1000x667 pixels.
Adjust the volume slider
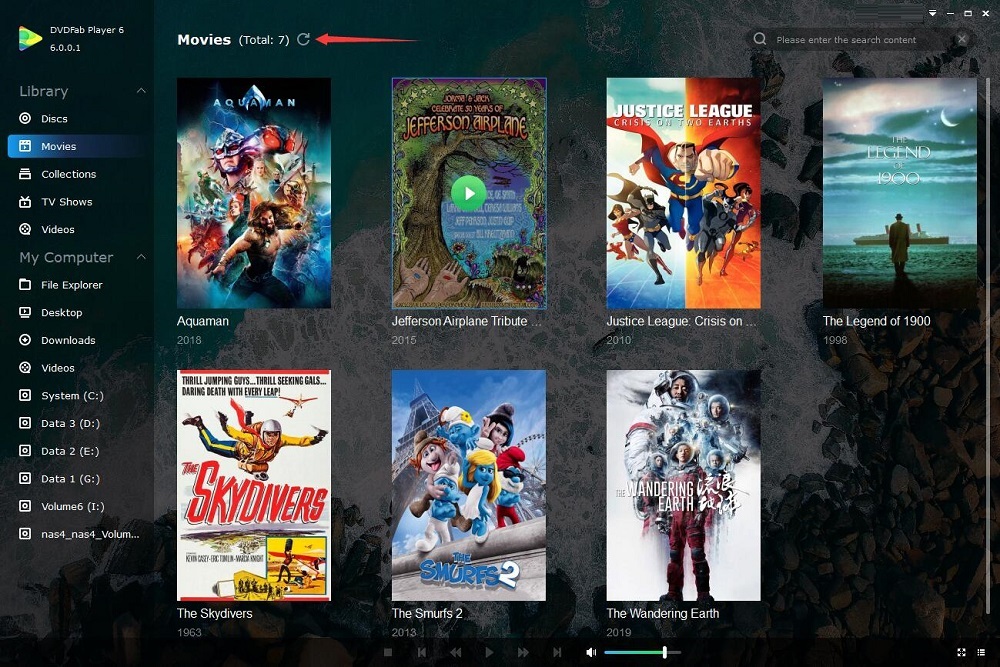[x=642, y=652]
